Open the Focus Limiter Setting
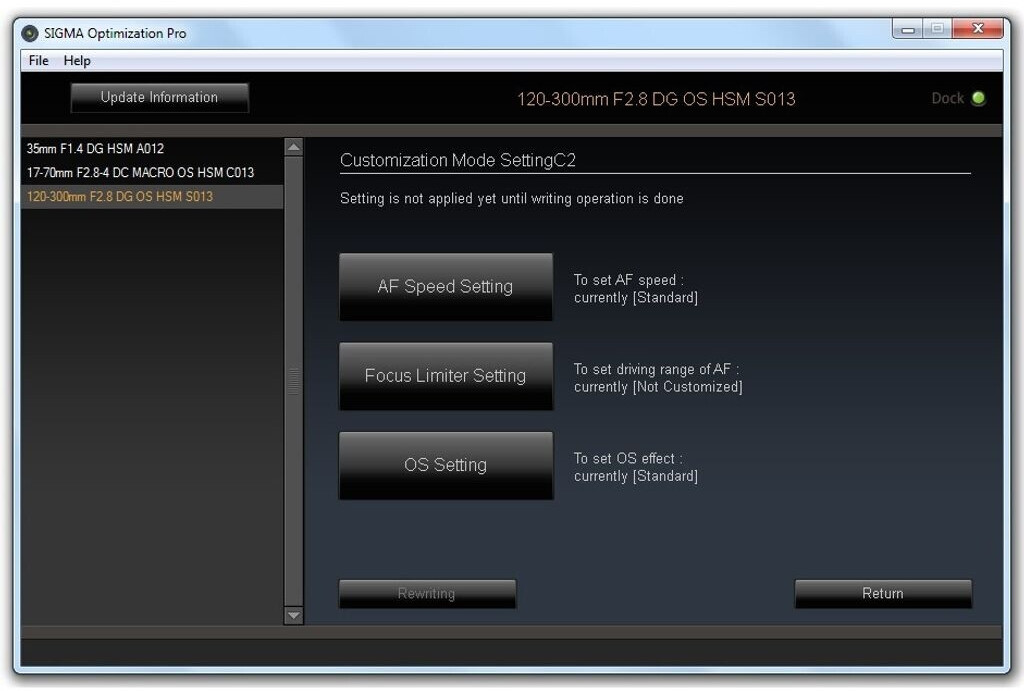1024x691 pixels. 445,376
